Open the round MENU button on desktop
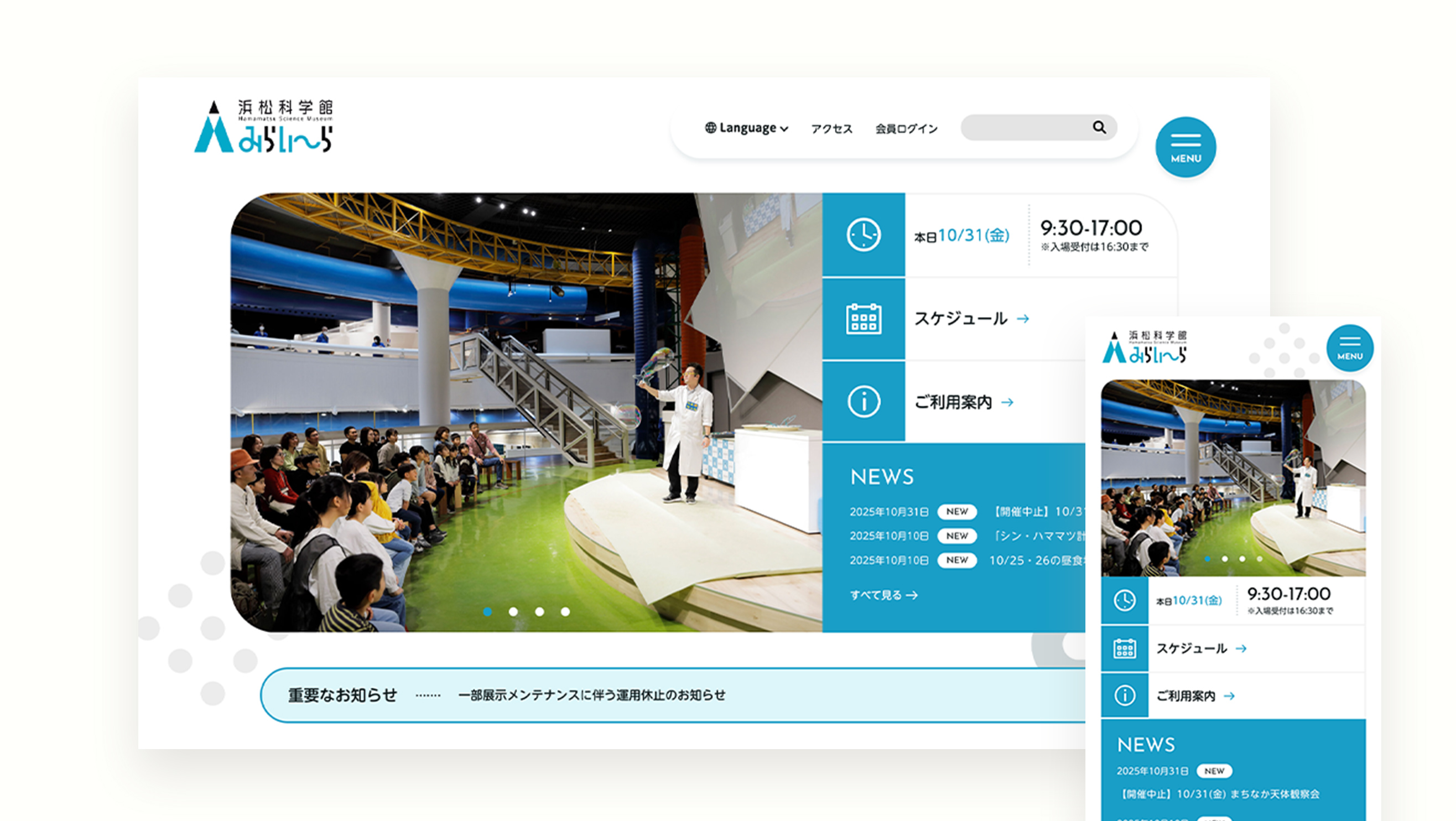The height and width of the screenshot is (821, 1456). click(x=1185, y=147)
